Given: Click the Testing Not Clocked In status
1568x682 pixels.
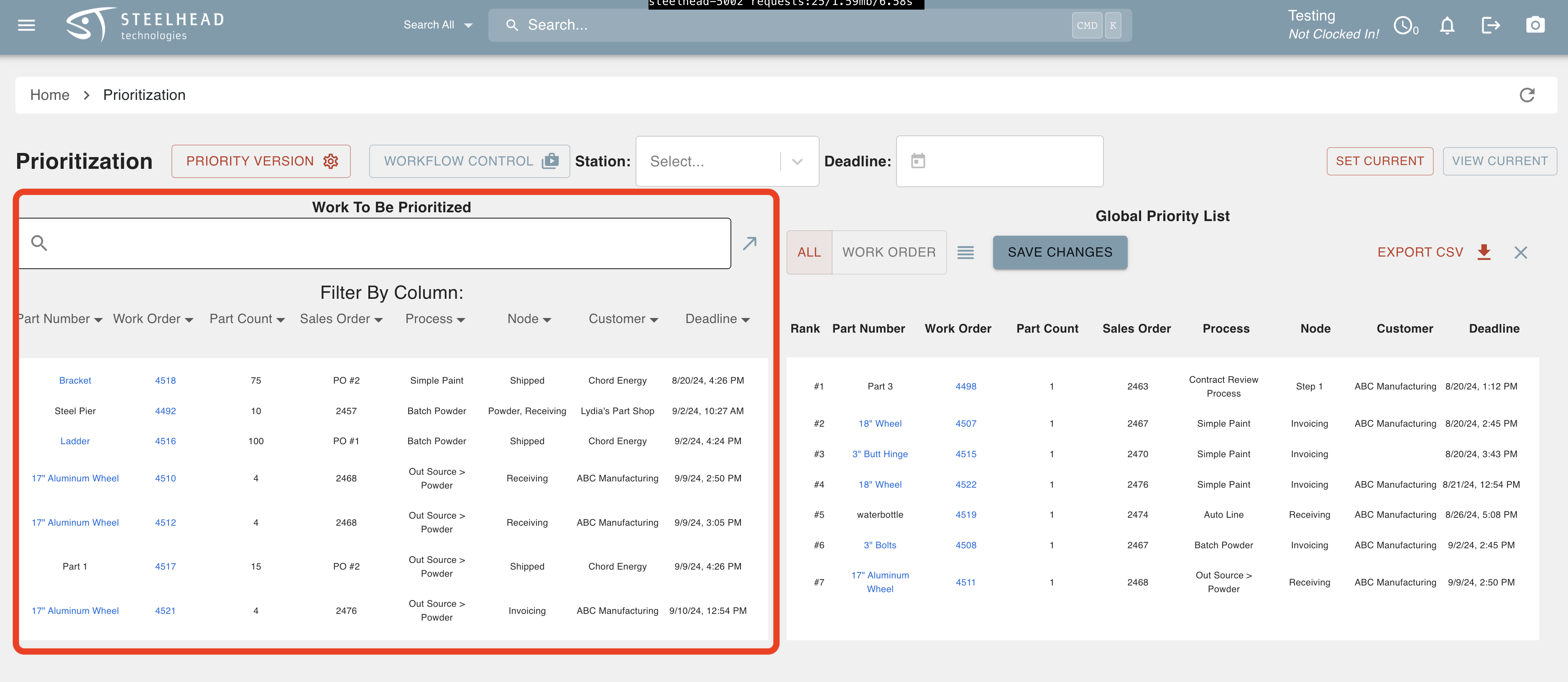Looking at the screenshot, I should (1333, 25).
